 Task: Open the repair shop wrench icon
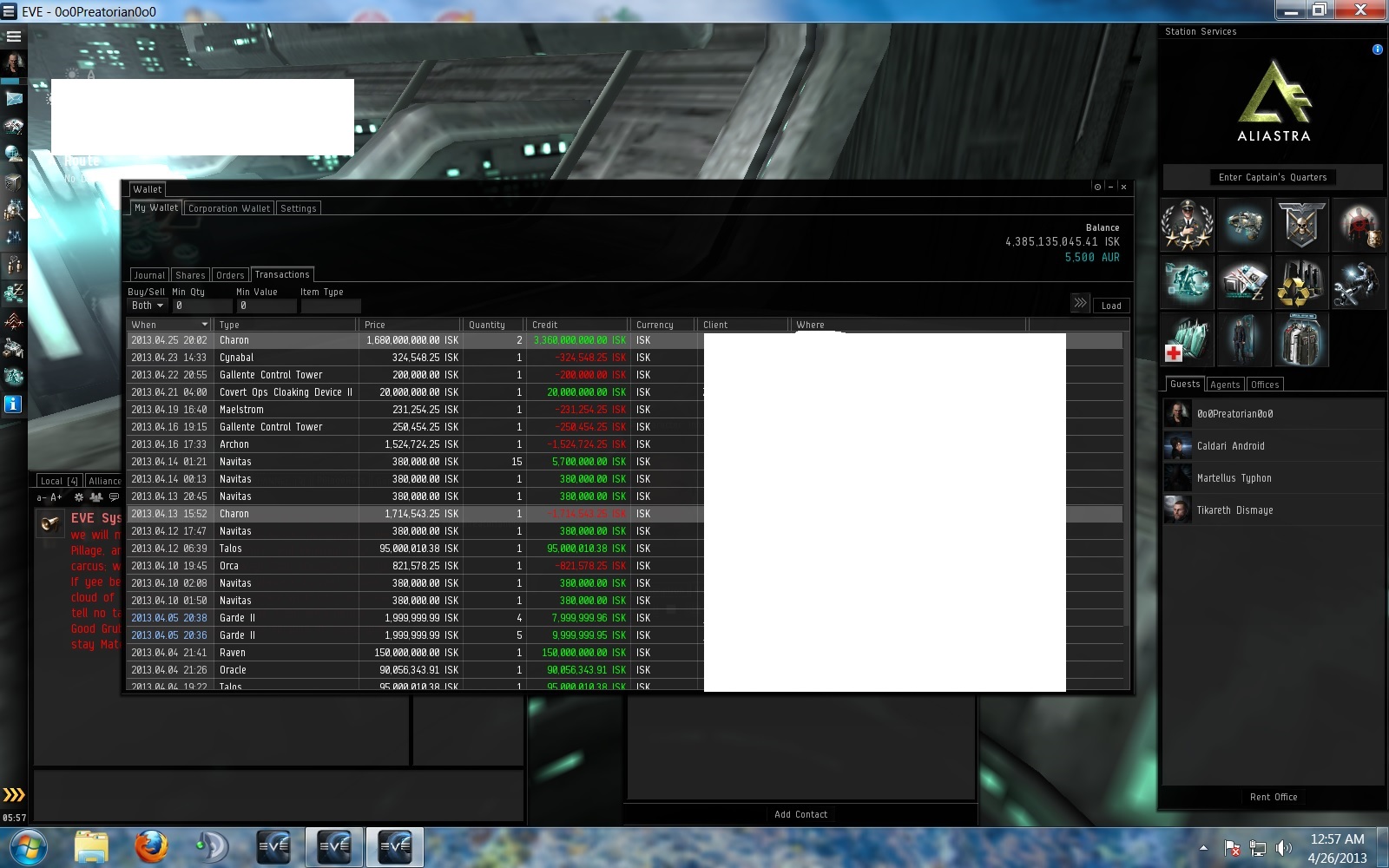pos(1358,282)
